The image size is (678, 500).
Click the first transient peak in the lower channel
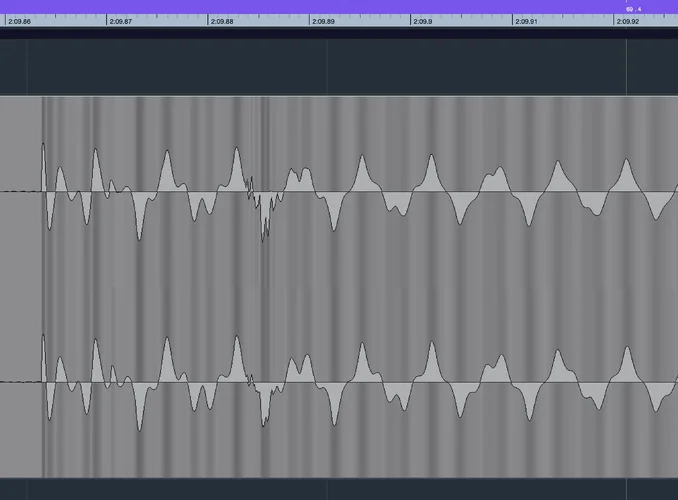(43, 343)
